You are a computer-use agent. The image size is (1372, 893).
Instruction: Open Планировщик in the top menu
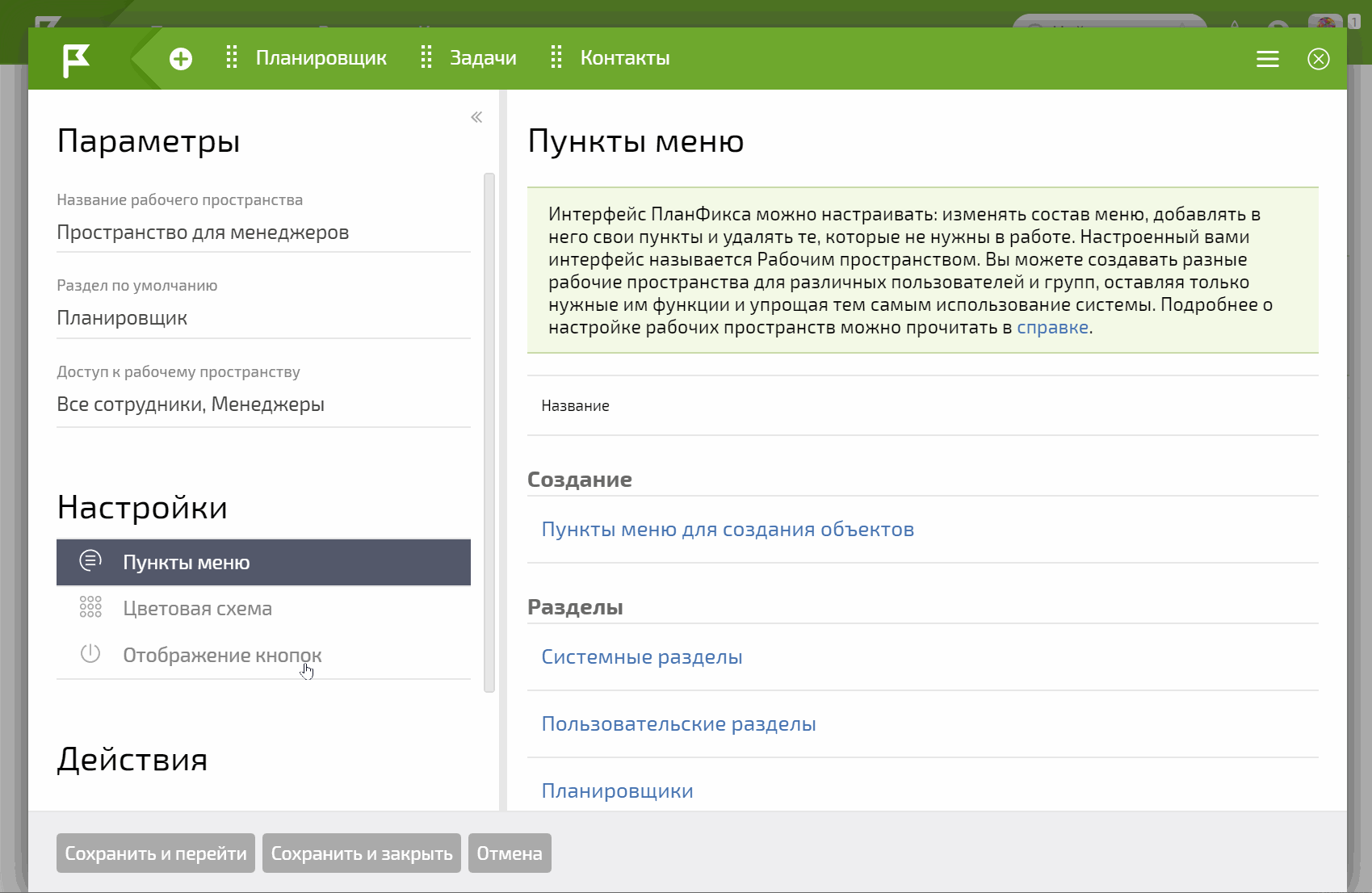coord(321,58)
